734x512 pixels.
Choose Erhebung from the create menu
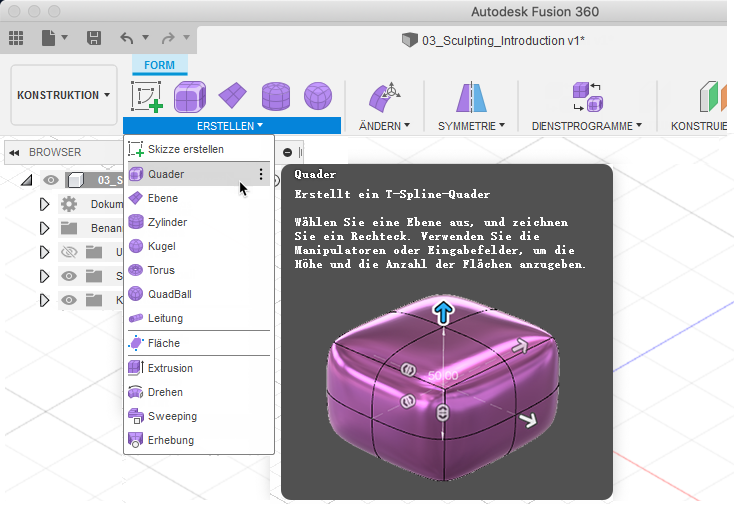tap(199, 440)
